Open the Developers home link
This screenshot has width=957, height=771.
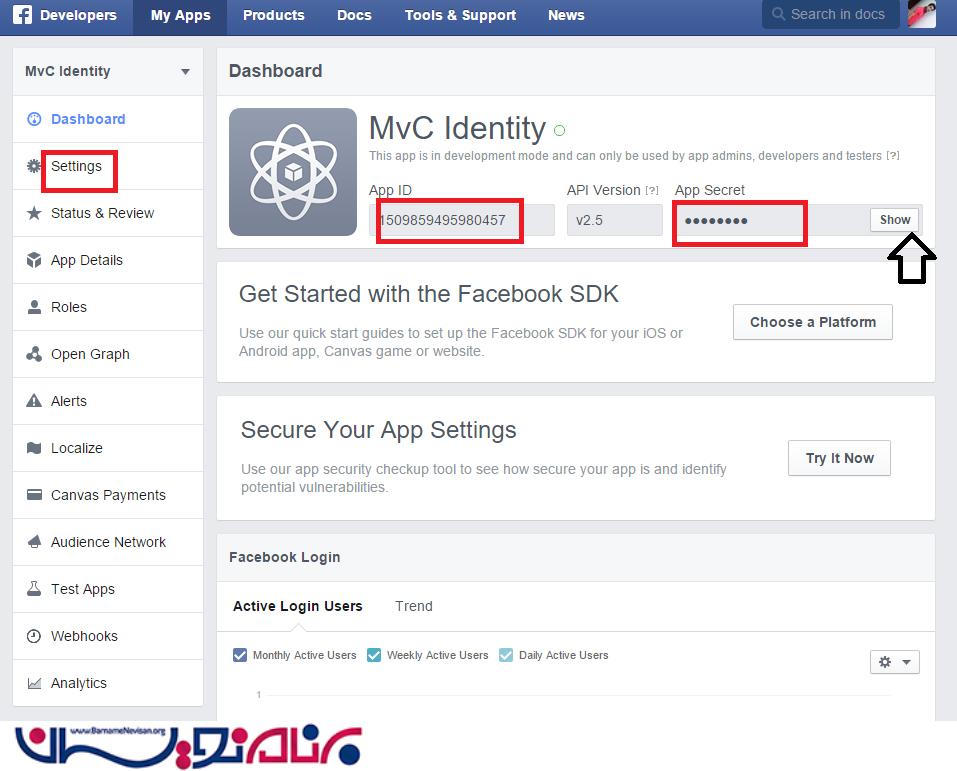(78, 15)
